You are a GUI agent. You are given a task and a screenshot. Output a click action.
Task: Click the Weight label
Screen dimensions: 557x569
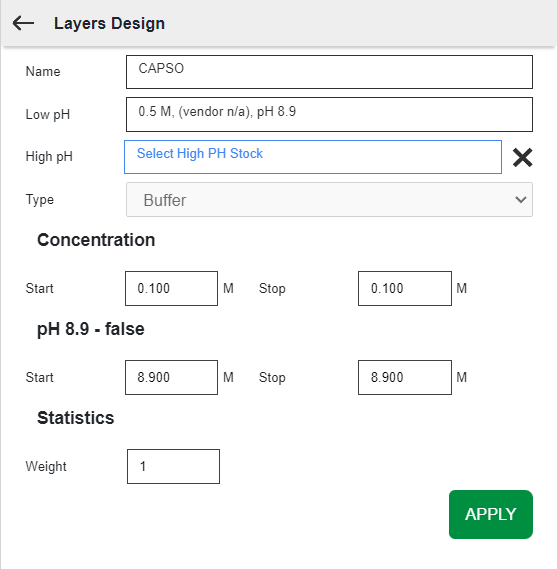point(46,466)
